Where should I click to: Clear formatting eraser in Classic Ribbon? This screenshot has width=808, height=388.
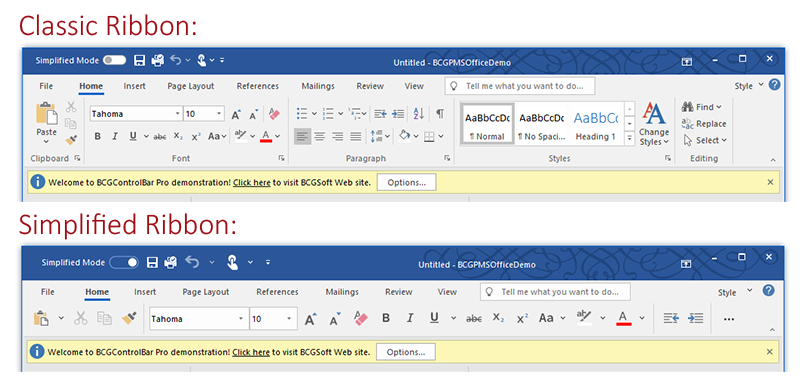pos(274,114)
